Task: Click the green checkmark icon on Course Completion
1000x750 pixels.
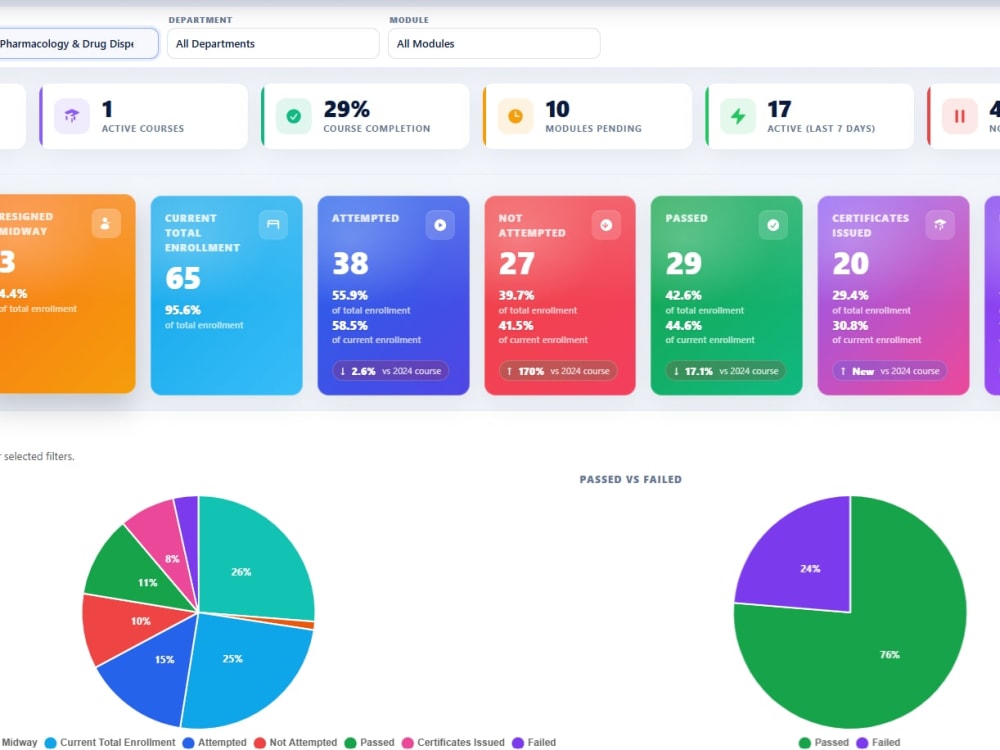Action: [x=293, y=116]
